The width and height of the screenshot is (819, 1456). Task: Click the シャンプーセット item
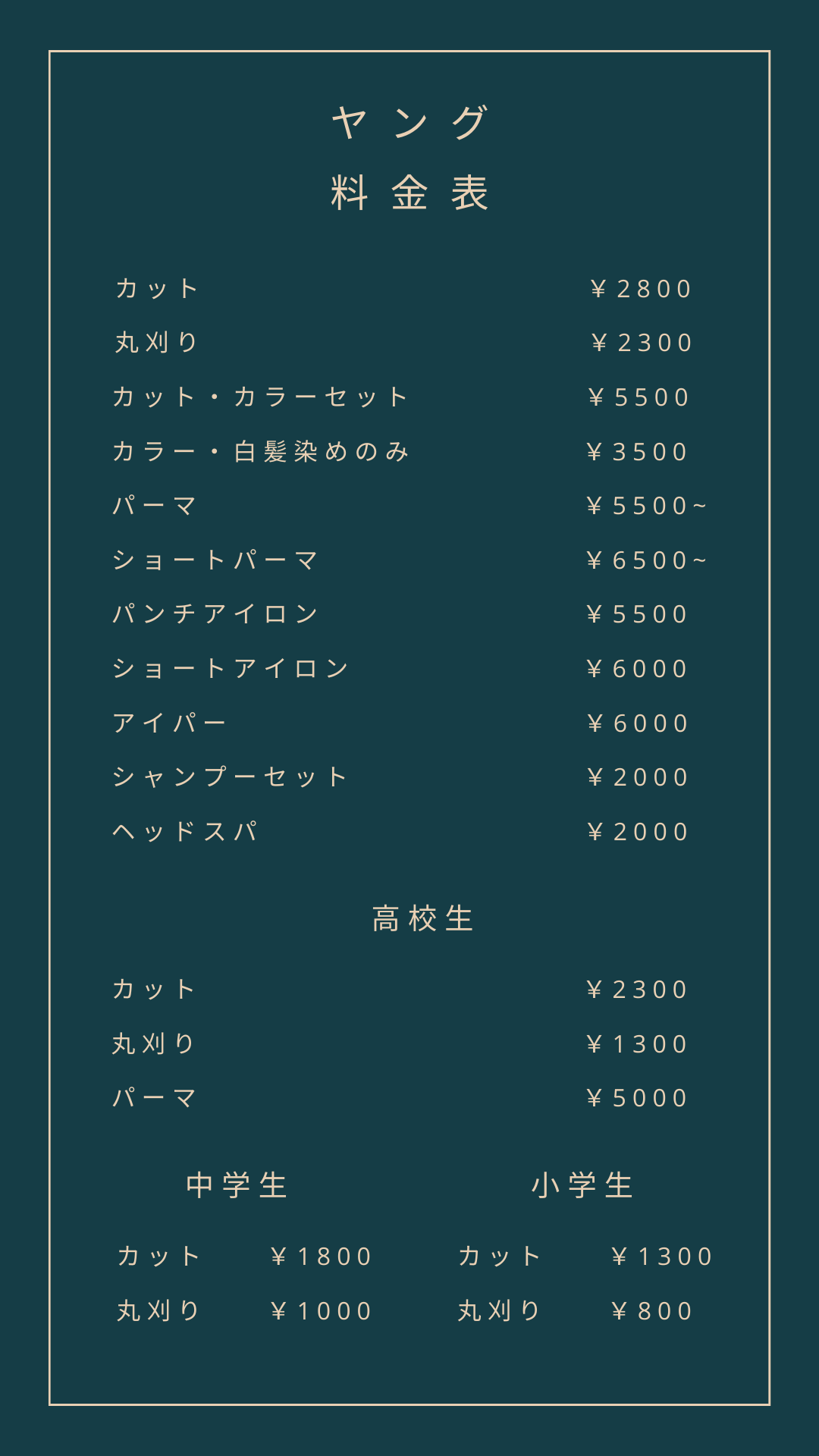click(231, 777)
